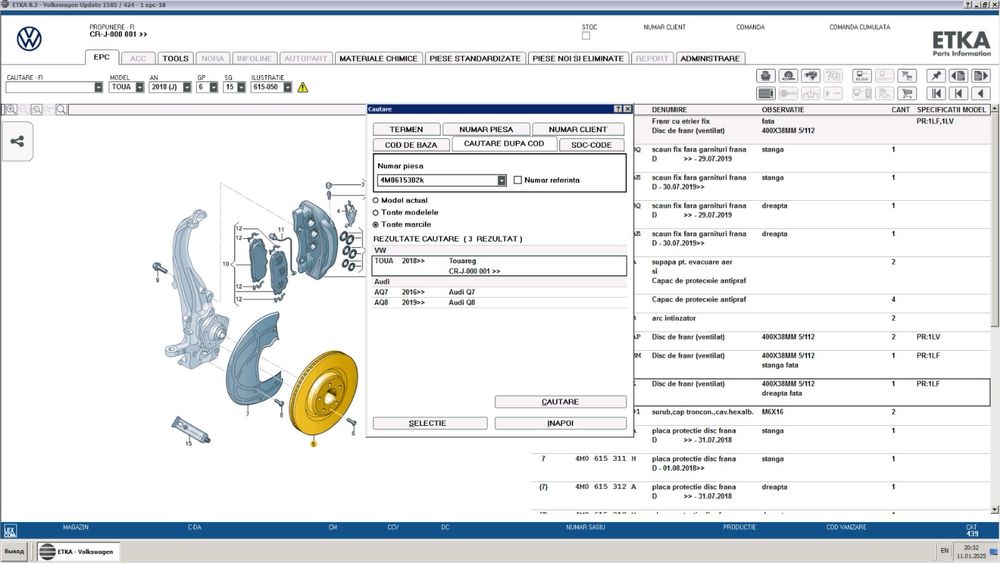
Task: Open the CAUTARE - FI dropdown
Action: [x=98, y=87]
